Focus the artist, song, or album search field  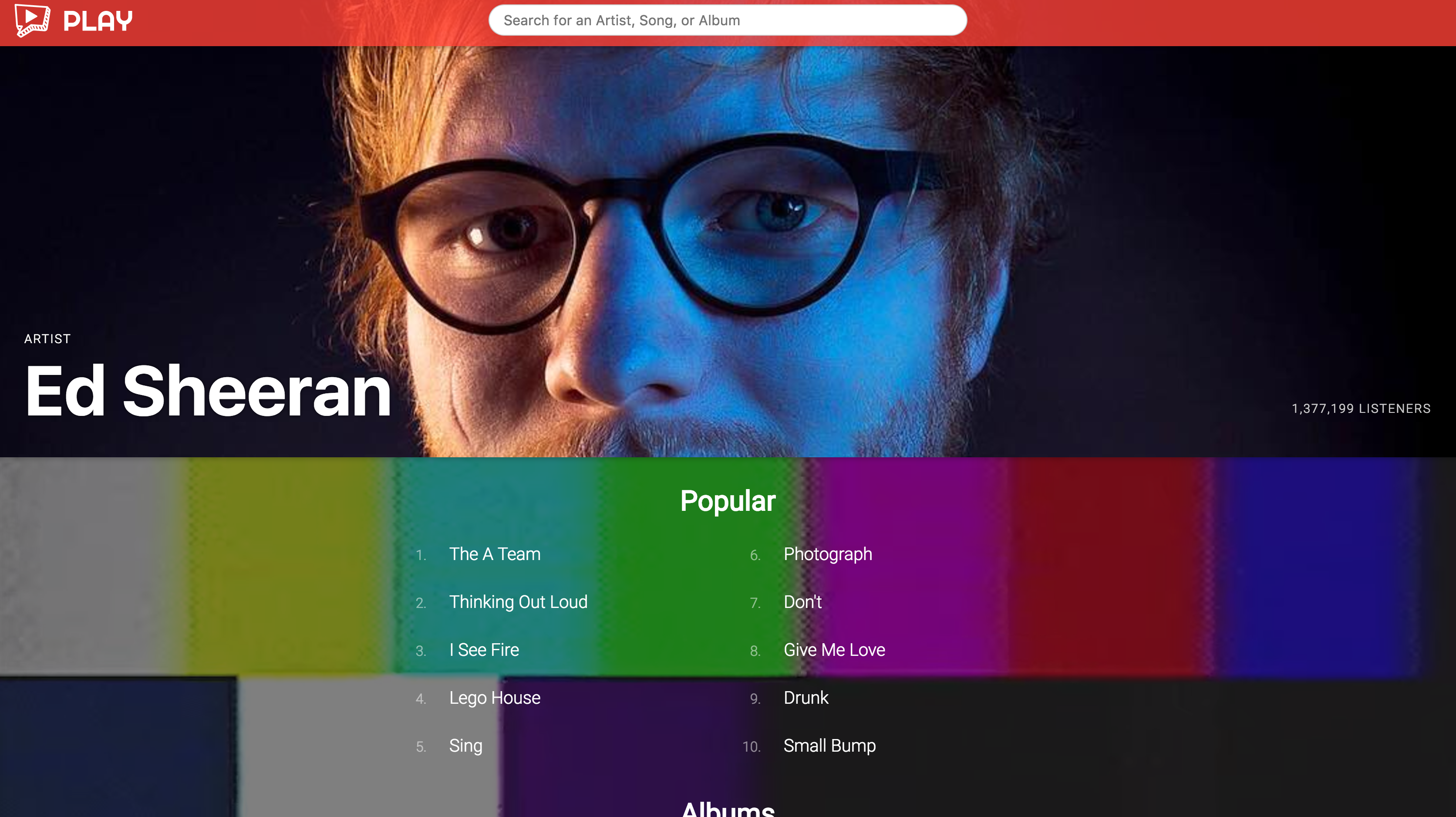pyautogui.click(x=728, y=20)
